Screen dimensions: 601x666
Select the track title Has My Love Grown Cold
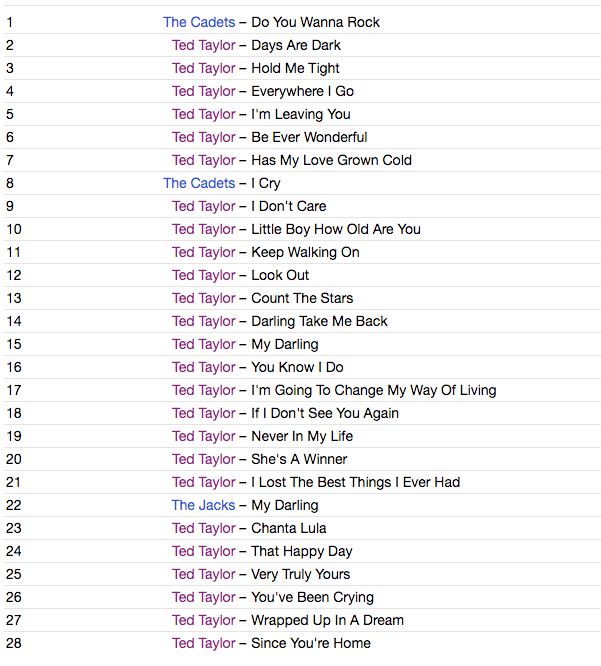331,160
